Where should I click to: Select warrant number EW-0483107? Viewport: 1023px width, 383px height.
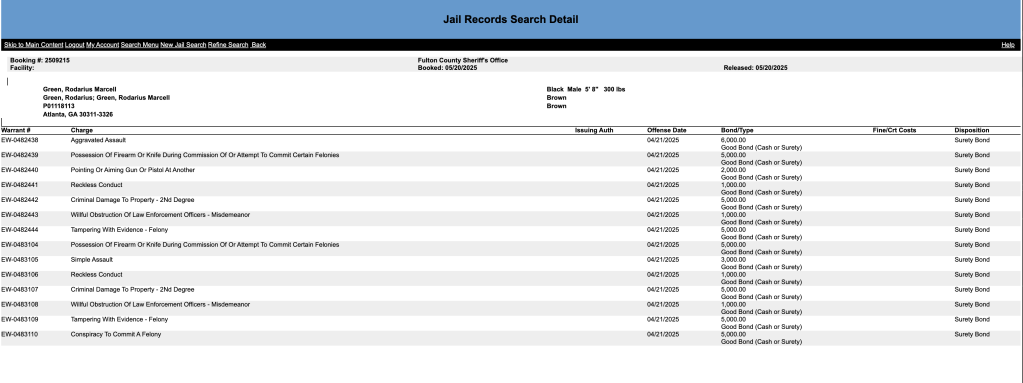(20, 290)
